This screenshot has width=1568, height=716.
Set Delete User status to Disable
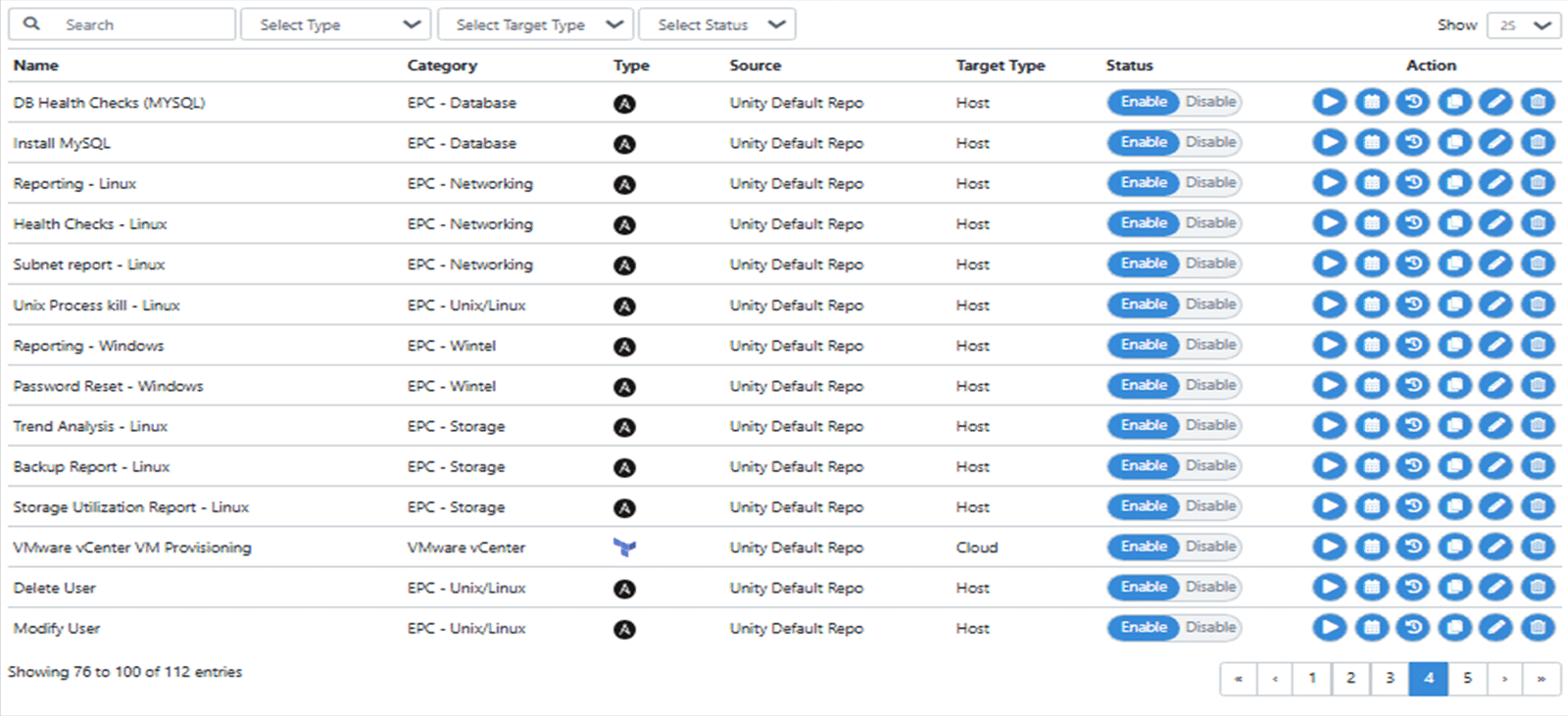pos(1210,587)
